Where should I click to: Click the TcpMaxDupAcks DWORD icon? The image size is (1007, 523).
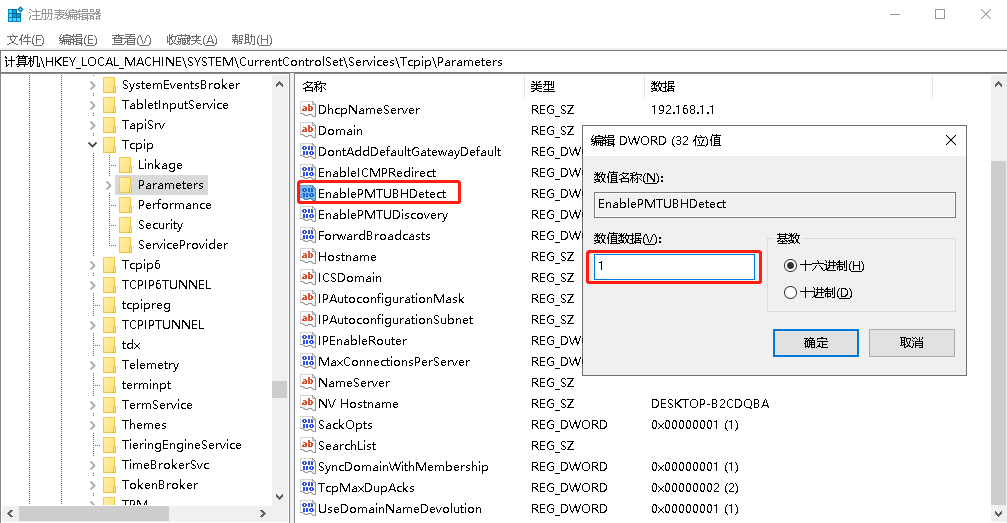pos(308,488)
